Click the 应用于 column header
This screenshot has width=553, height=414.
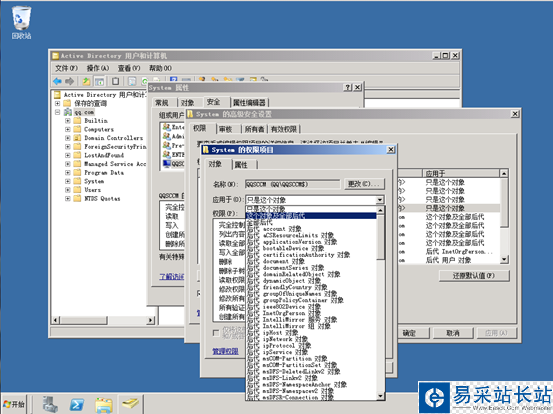461,173
